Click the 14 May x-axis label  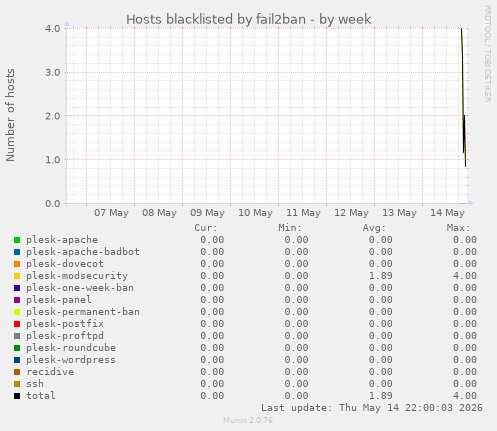447,213
